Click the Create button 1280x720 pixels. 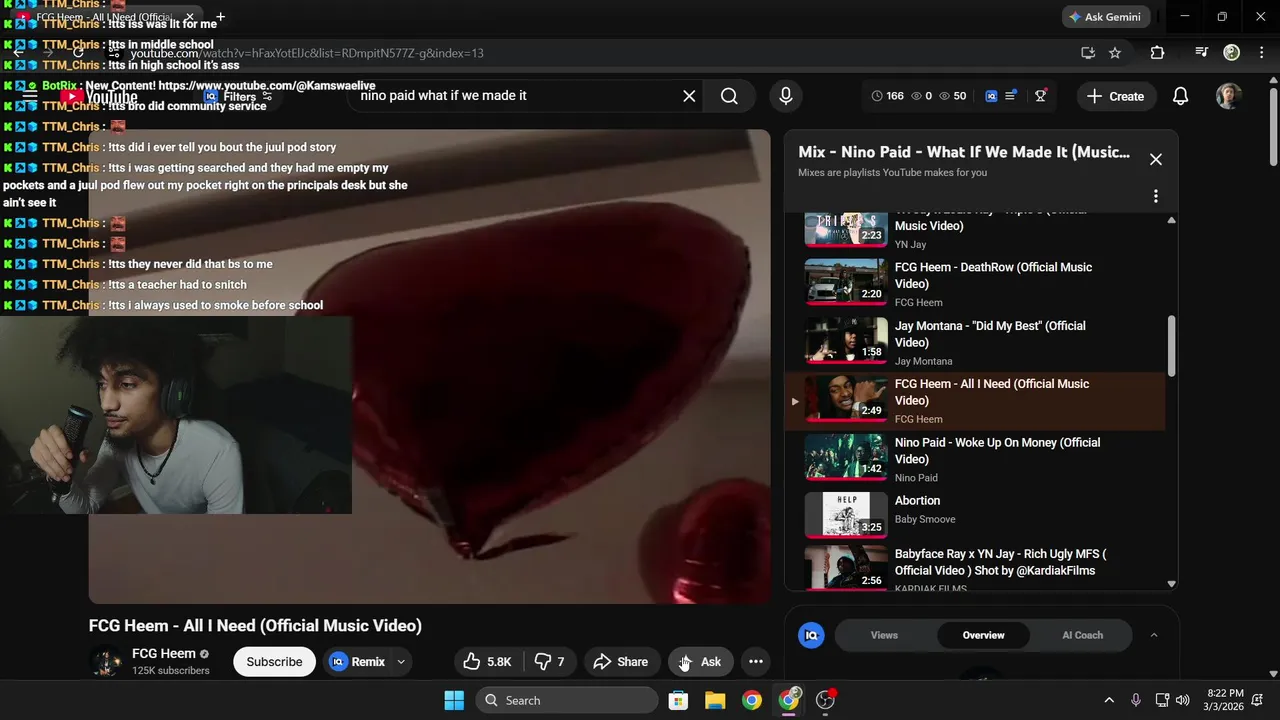tap(1115, 96)
